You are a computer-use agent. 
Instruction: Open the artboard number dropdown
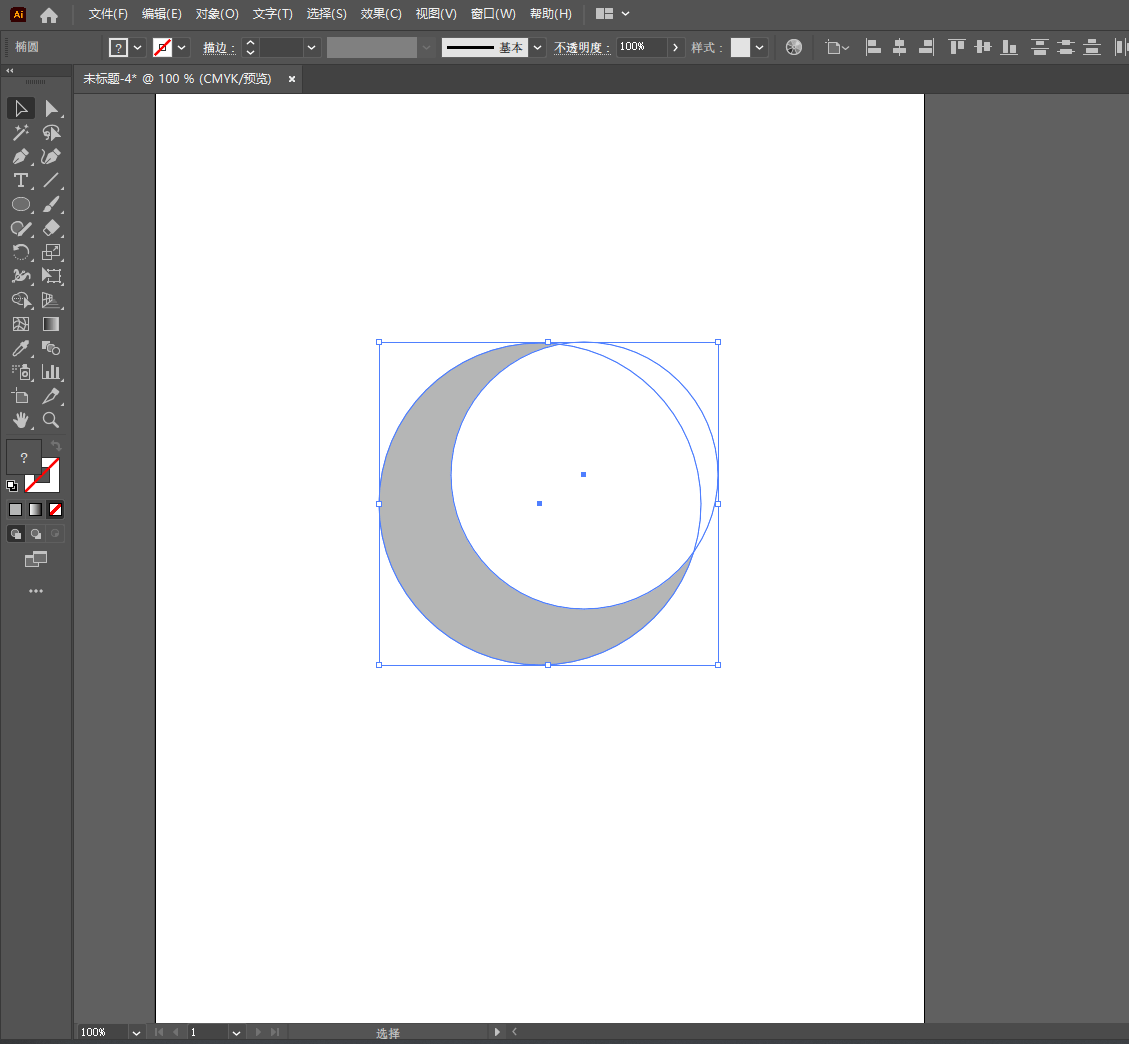pos(235,1032)
